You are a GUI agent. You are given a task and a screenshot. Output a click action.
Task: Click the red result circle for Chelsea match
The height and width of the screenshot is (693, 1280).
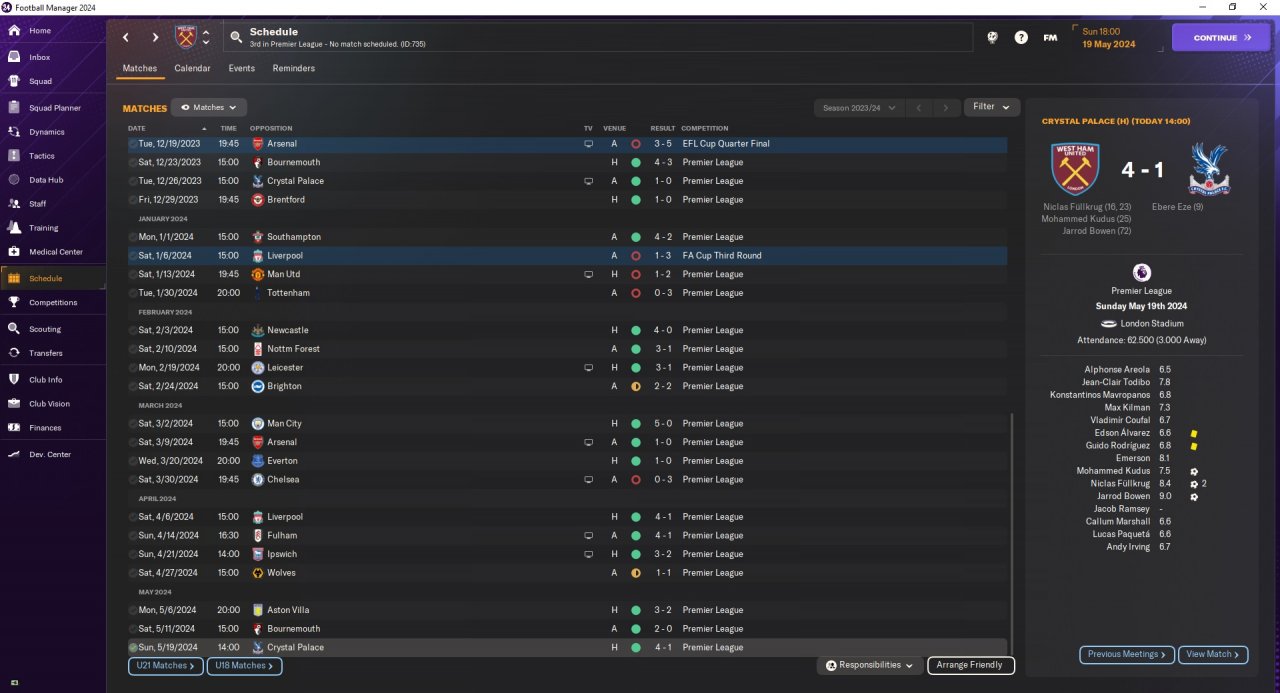pyautogui.click(x=635, y=479)
